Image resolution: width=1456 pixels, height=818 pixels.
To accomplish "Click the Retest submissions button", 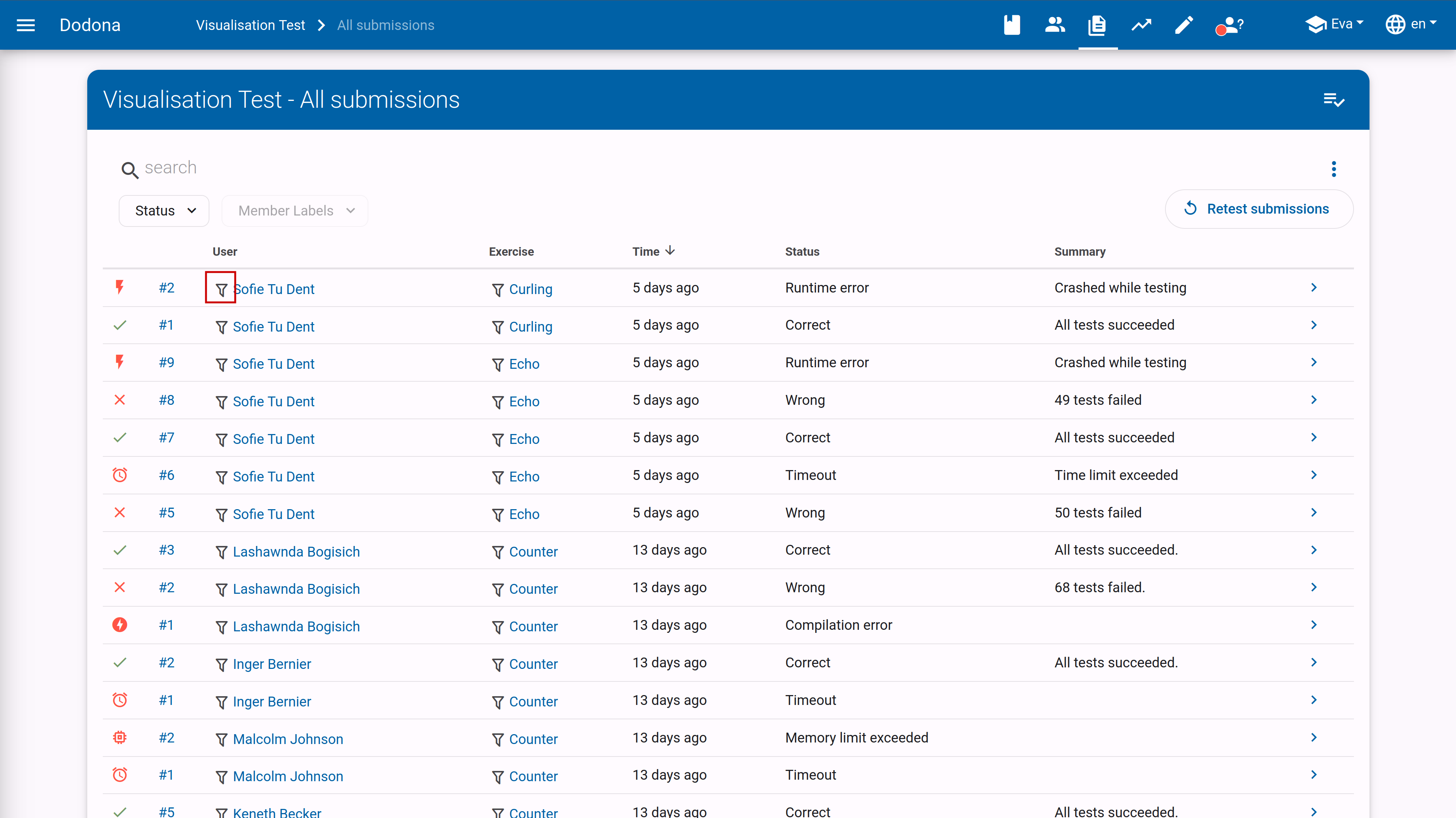I will point(1259,209).
